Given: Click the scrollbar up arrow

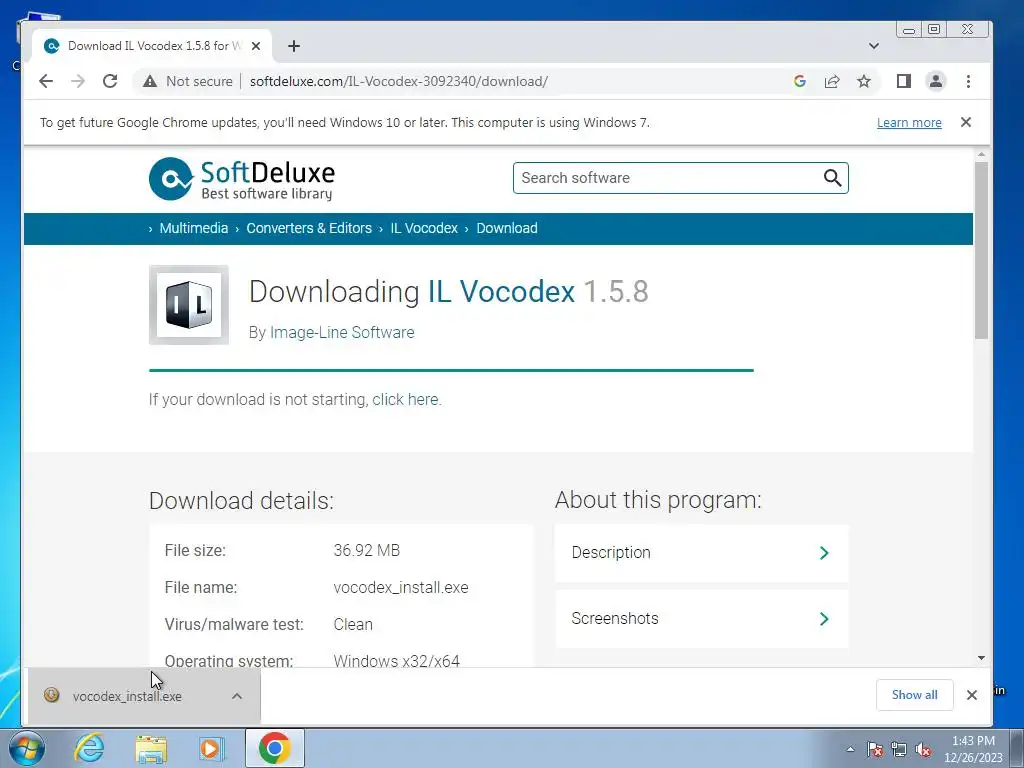Looking at the screenshot, I should pyautogui.click(x=981, y=154).
